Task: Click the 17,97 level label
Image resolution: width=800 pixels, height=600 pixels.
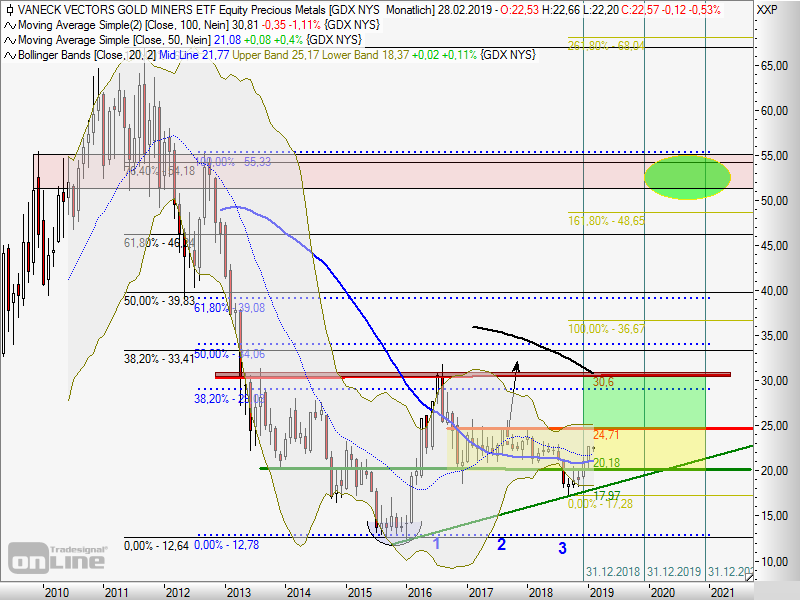Action: click(607, 495)
